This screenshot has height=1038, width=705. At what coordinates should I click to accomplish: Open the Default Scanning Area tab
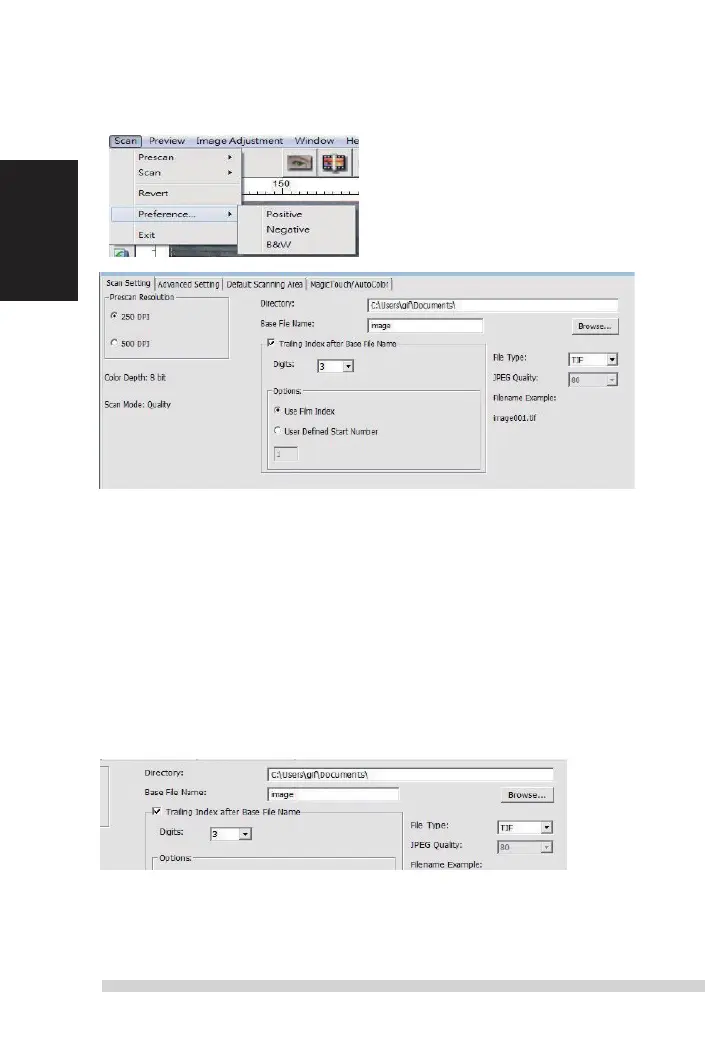pos(264,285)
